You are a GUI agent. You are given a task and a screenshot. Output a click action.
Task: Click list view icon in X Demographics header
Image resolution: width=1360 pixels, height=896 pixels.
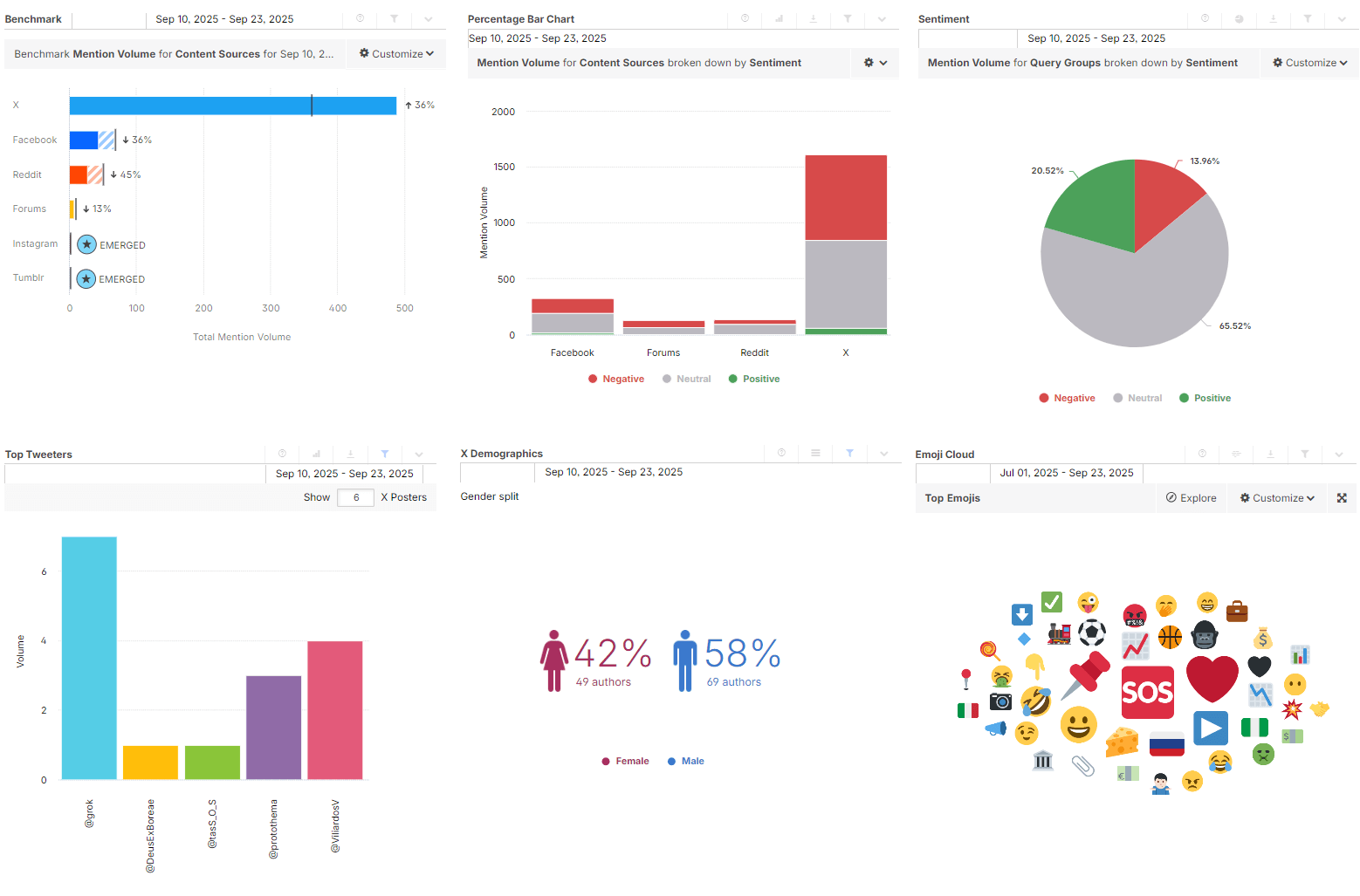coord(815,453)
